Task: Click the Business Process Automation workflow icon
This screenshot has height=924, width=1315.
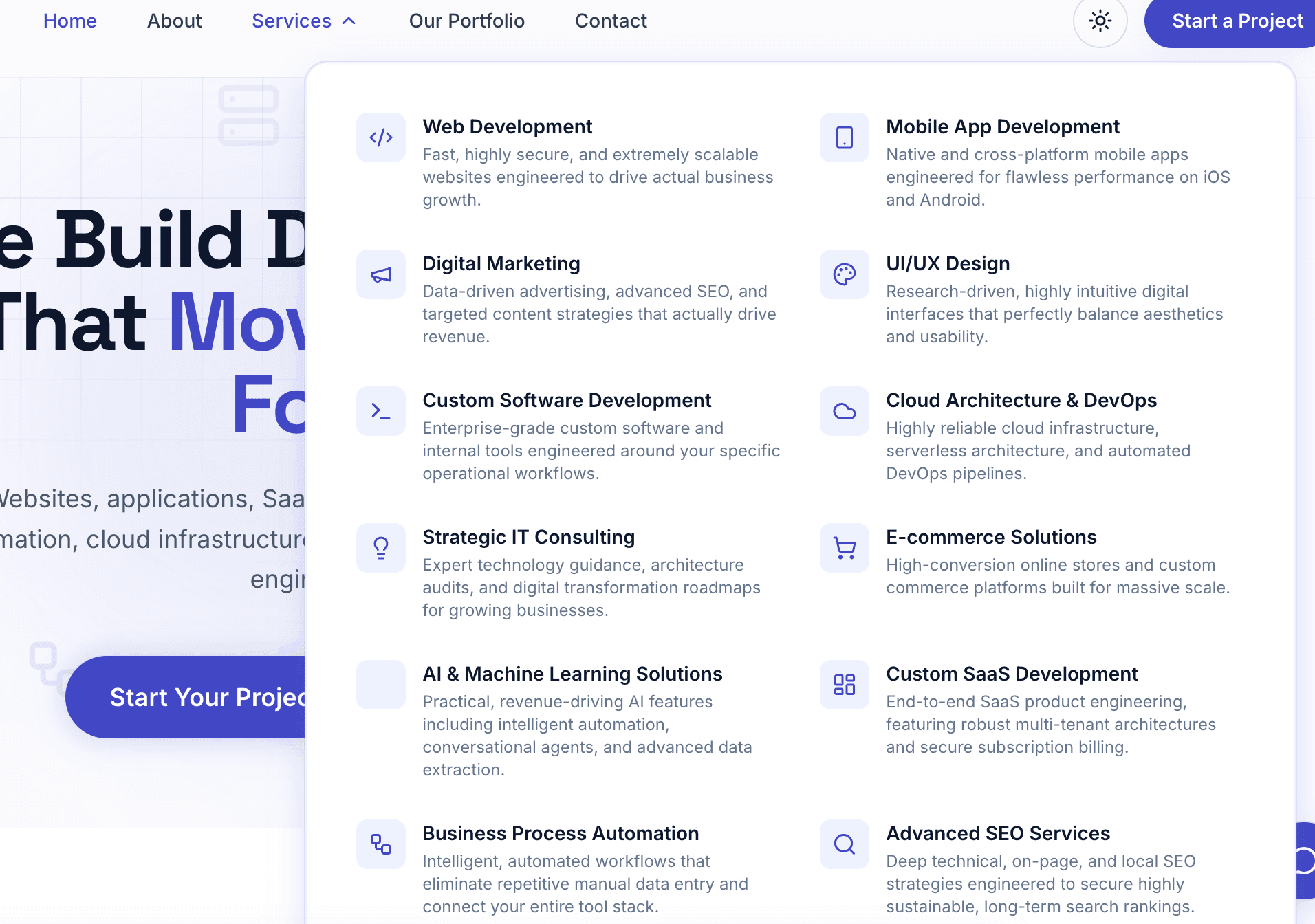Action: pos(381,844)
